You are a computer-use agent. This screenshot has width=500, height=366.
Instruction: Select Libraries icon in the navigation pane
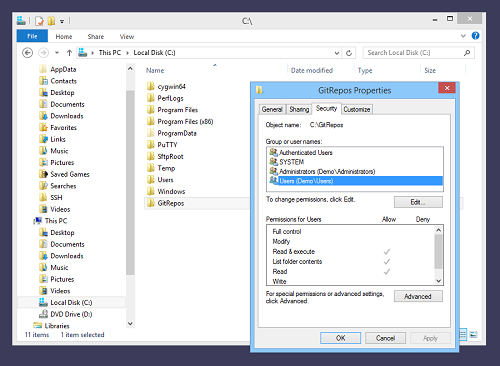37,326
